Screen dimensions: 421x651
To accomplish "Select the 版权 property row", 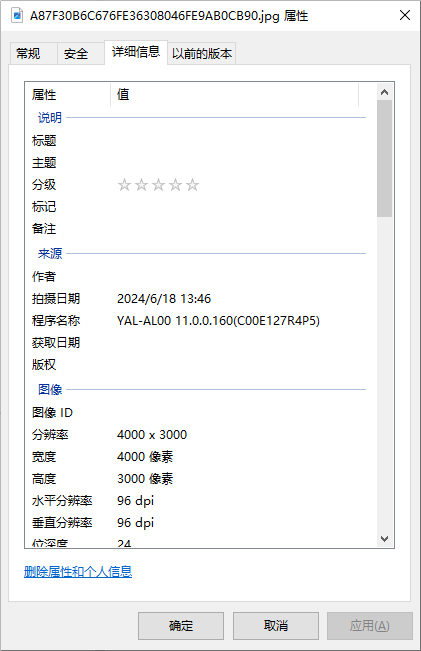I will [195, 365].
